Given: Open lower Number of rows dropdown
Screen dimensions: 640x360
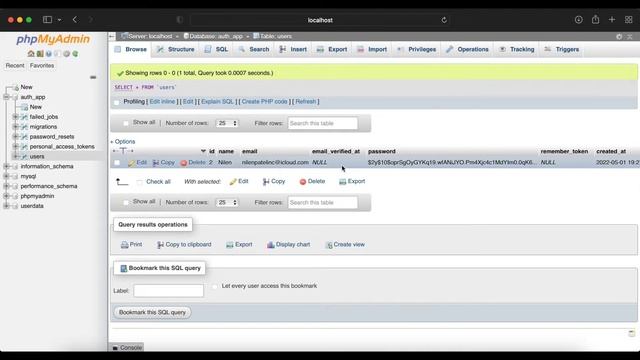Looking at the screenshot, I should click(x=227, y=202).
